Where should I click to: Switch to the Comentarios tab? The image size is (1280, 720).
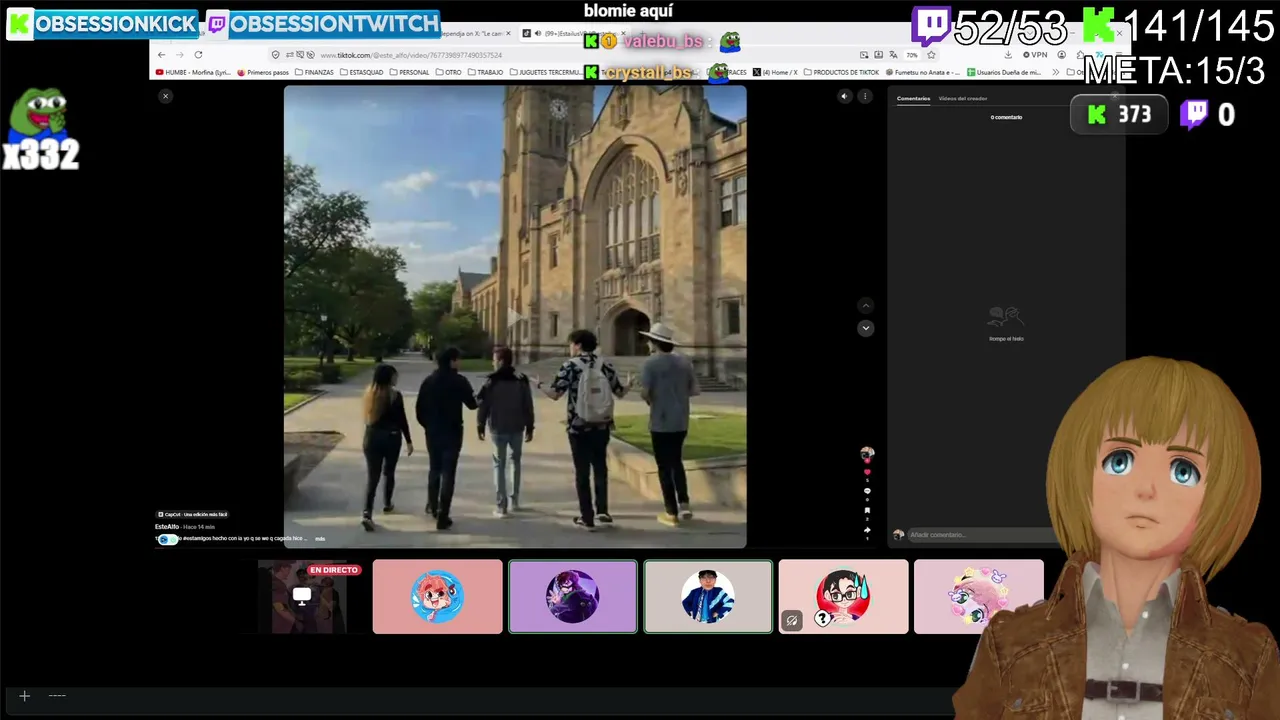point(913,98)
